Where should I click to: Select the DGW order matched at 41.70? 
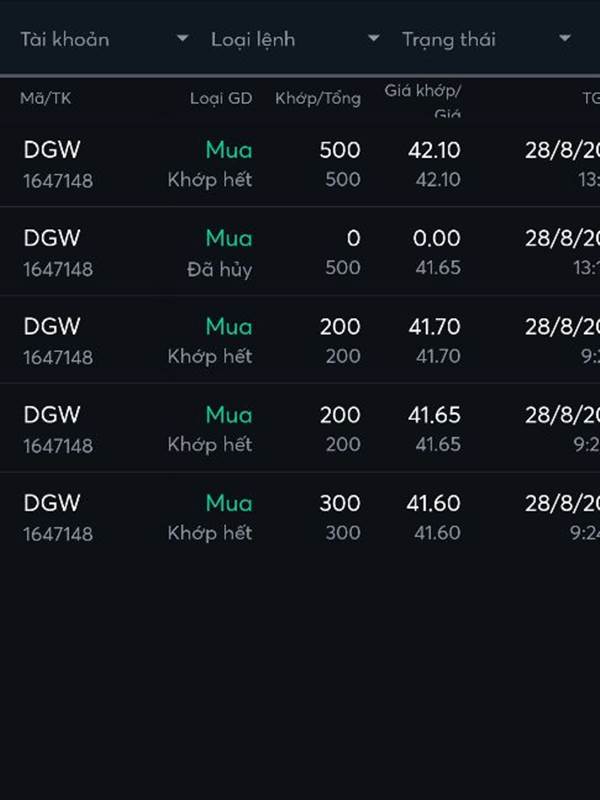[x=300, y=340]
